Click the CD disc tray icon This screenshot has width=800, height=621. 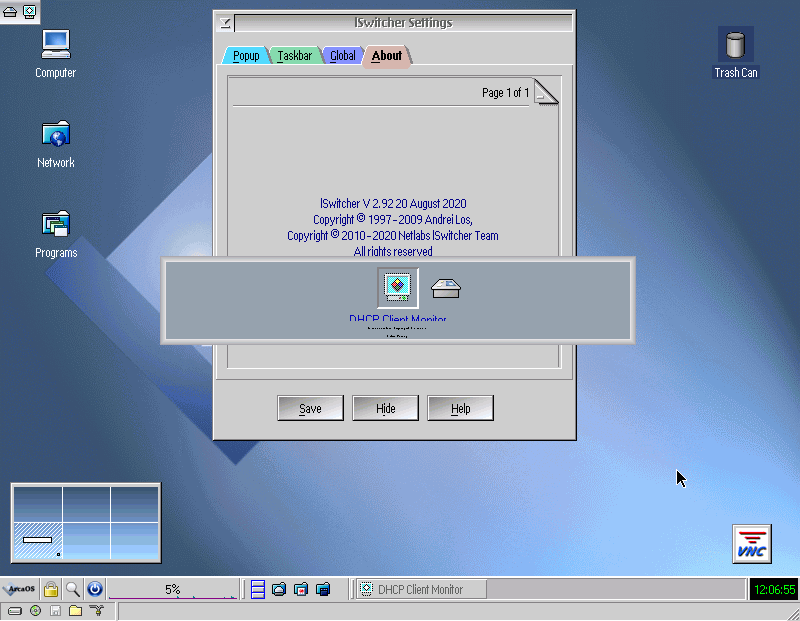[35, 610]
